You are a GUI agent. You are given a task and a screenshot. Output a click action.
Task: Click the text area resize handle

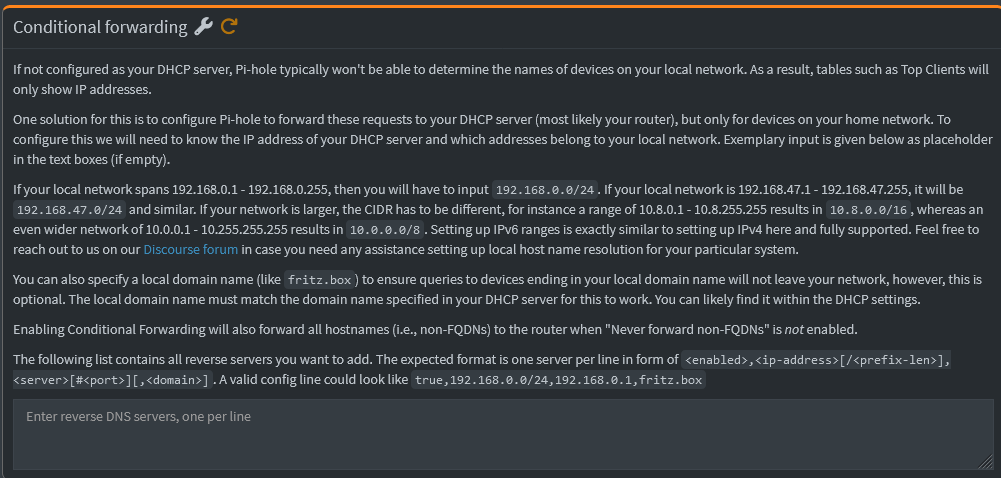(x=986, y=461)
